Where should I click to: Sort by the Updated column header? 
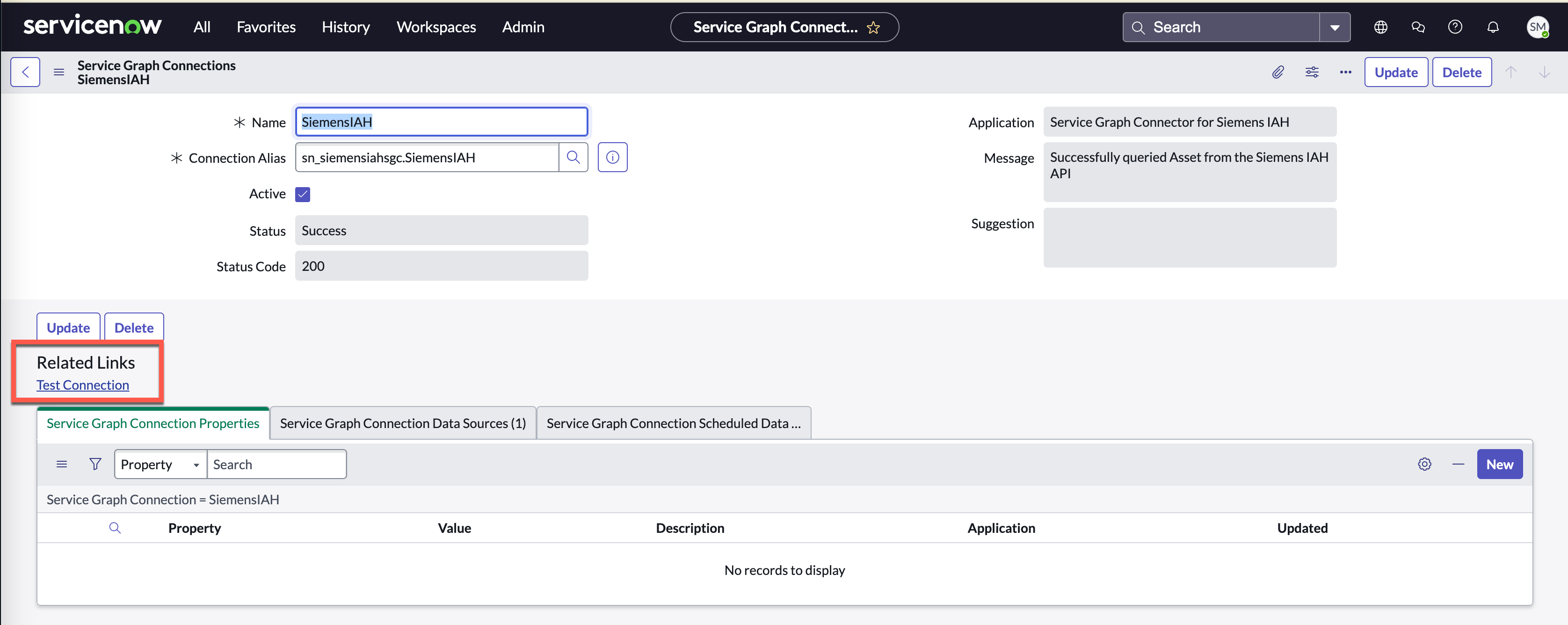1302,528
